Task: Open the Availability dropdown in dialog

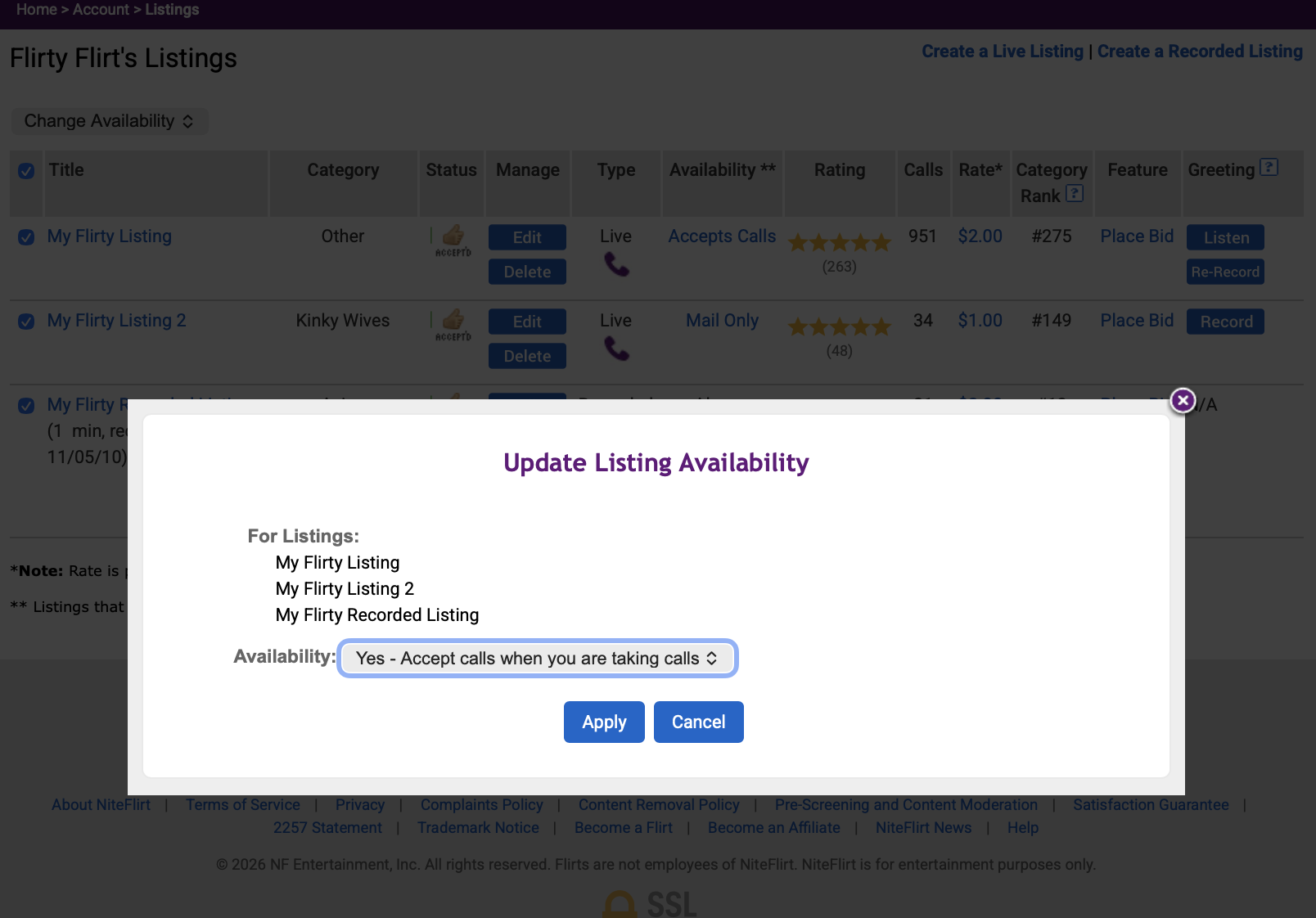Action: click(x=538, y=658)
